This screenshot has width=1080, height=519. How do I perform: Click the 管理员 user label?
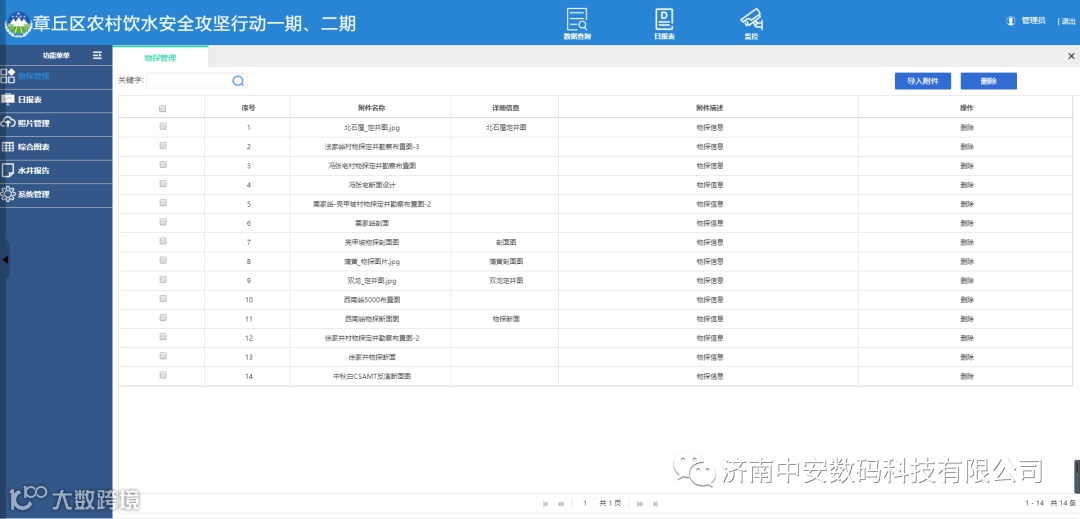[1033, 21]
